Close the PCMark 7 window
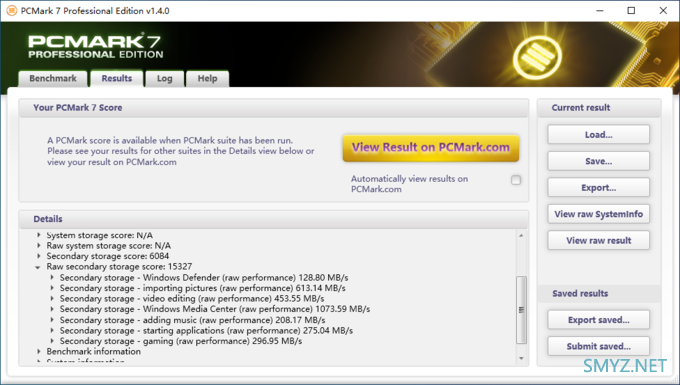This screenshot has height=385, width=680. point(663,10)
